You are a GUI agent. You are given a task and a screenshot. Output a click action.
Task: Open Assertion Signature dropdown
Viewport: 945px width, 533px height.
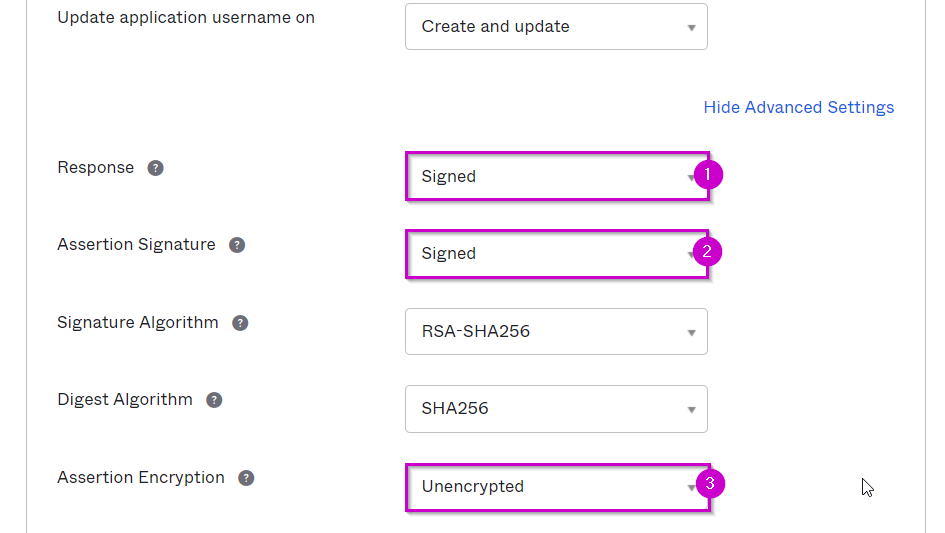pos(556,254)
